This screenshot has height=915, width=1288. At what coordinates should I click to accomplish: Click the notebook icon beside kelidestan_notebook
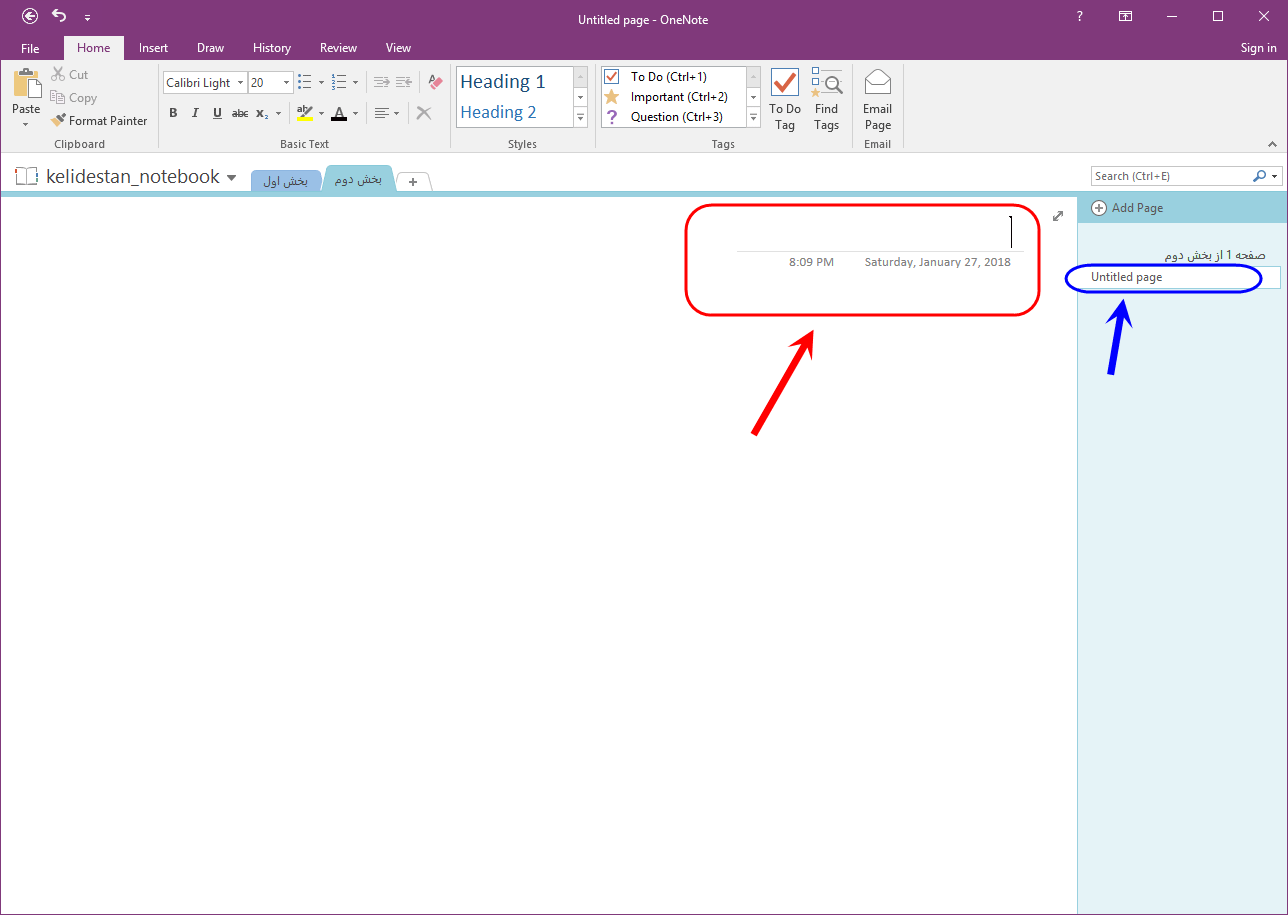pos(26,177)
